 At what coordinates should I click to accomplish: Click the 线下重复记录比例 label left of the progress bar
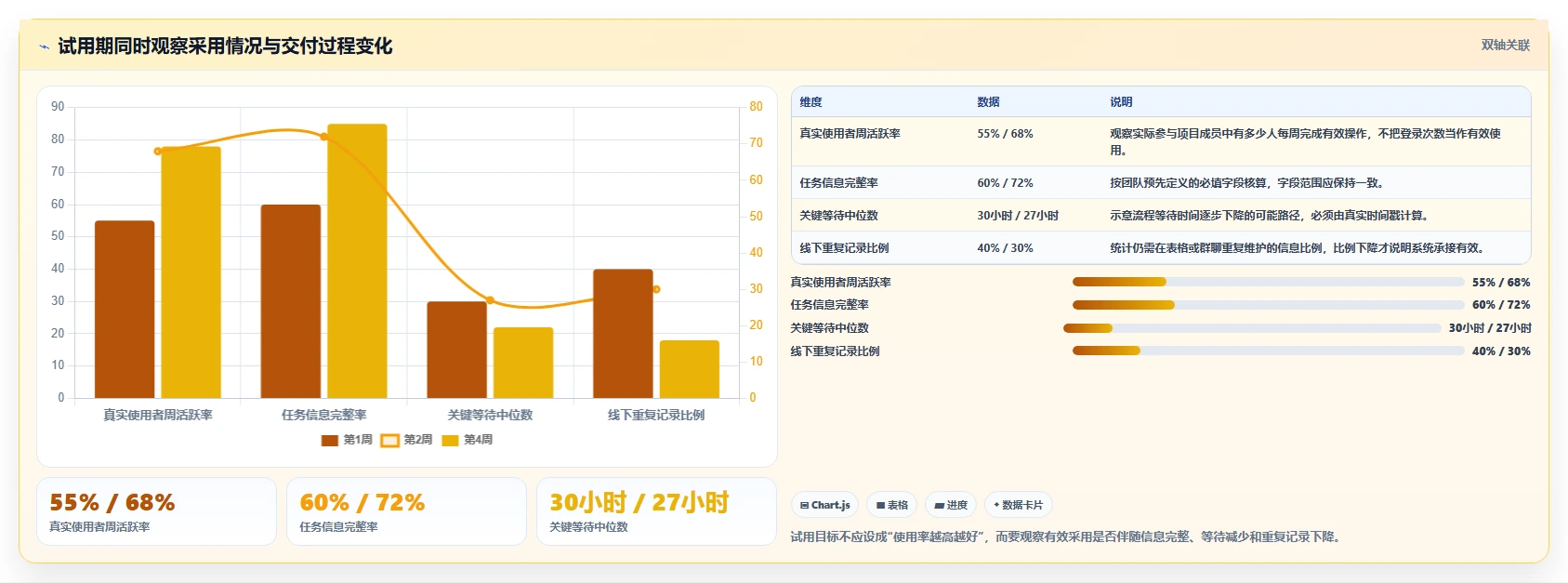[x=835, y=351]
